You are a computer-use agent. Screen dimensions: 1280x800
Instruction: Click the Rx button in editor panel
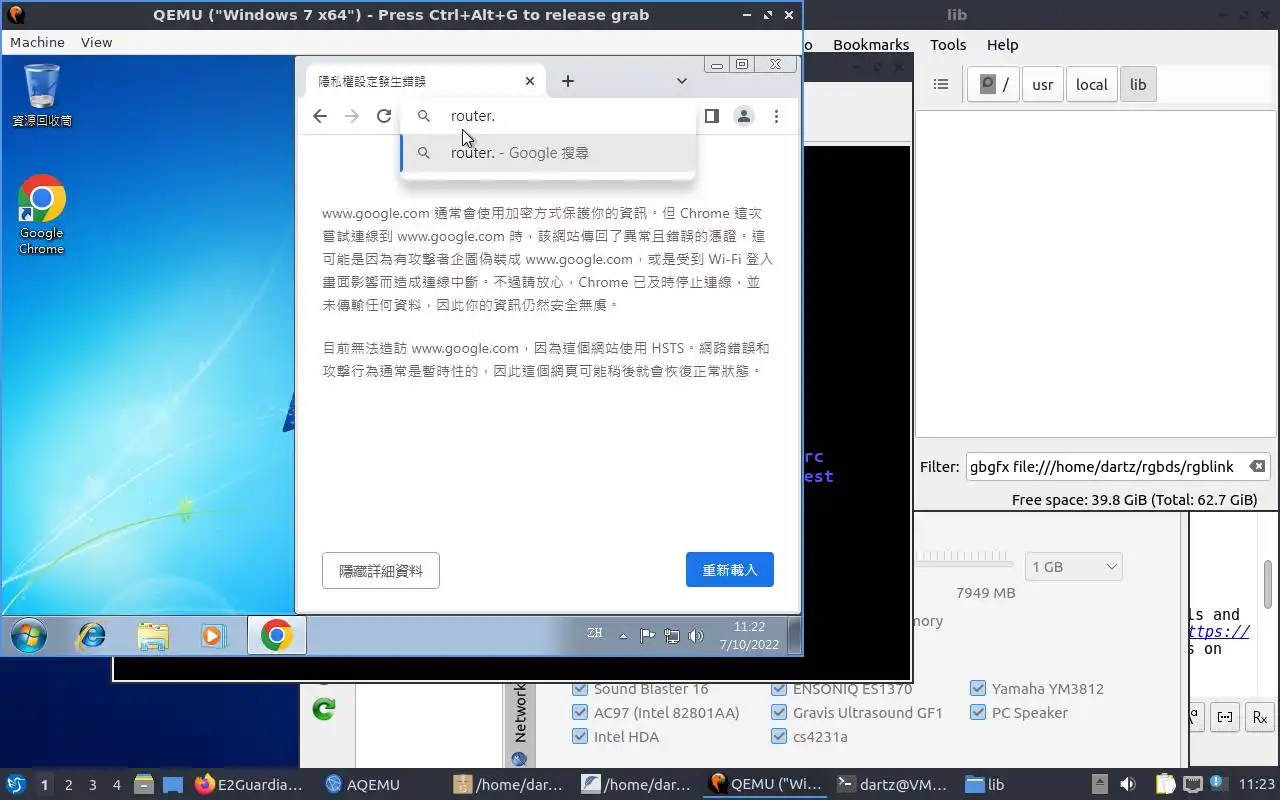coord(1260,717)
